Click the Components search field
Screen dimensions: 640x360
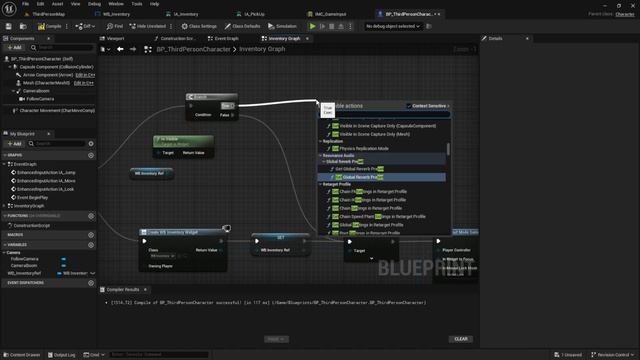click(x=62, y=47)
